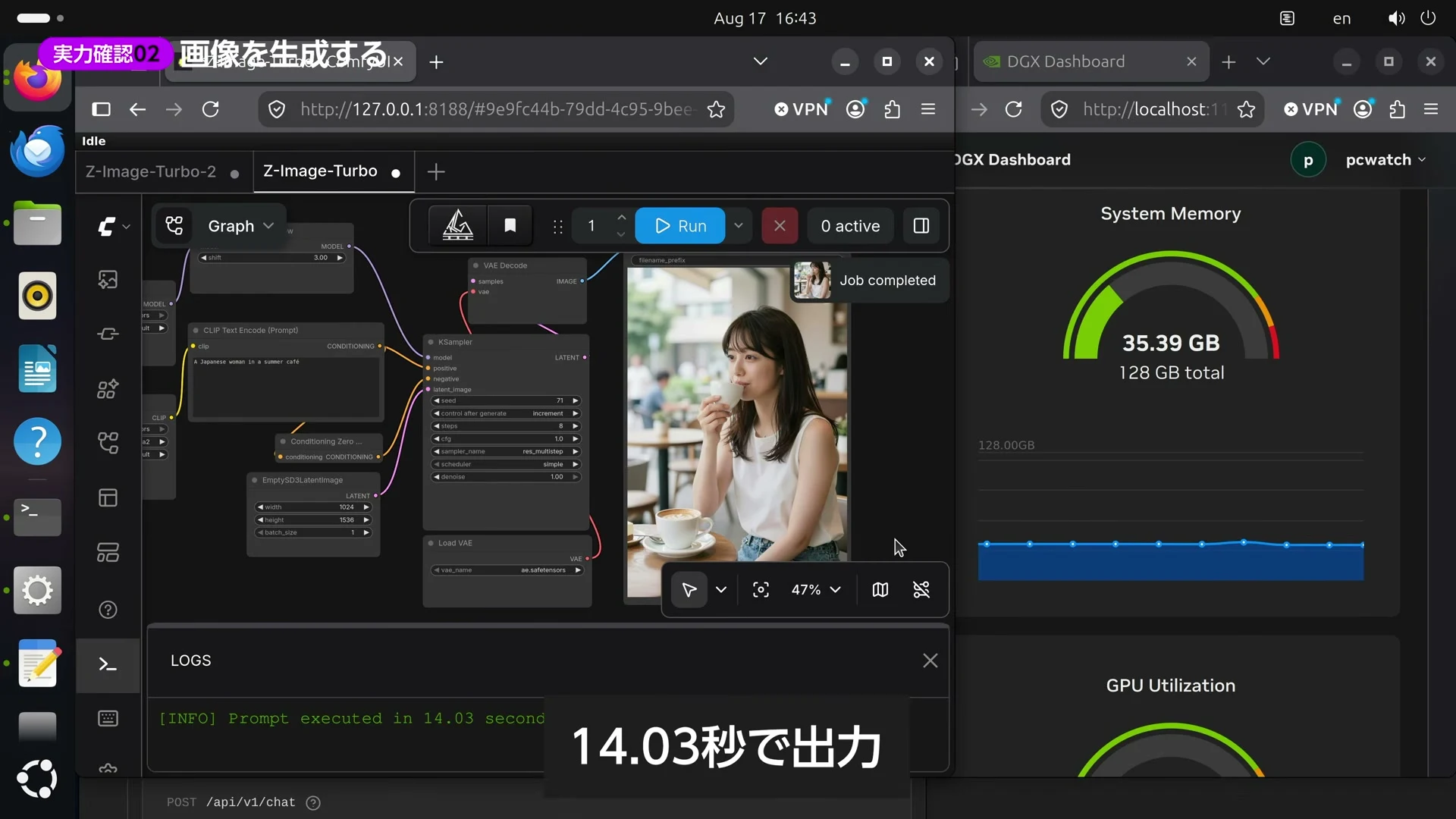Screen dimensions: 1456x819
Task: Toggle the logs console icon
Action: point(108,665)
